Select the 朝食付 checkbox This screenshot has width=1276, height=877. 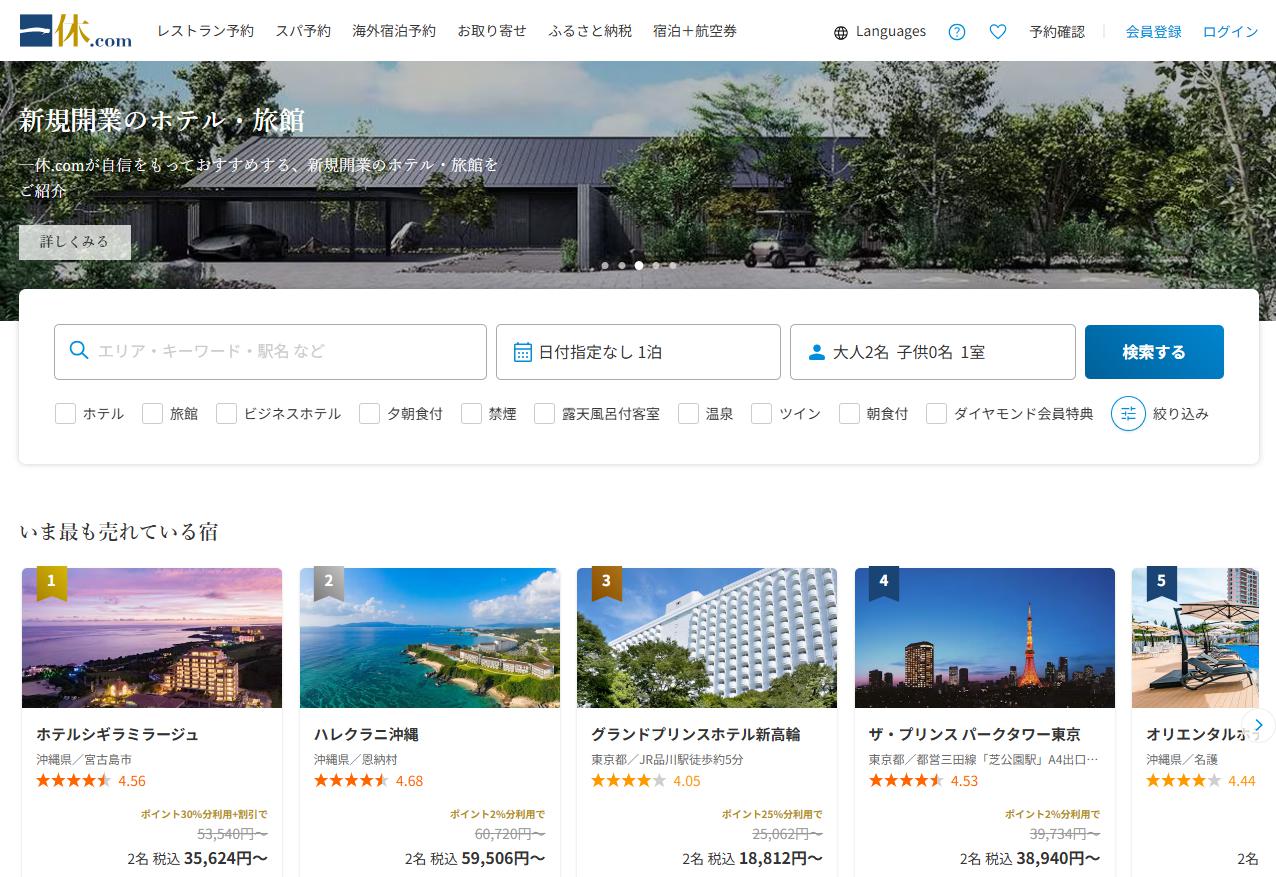tap(849, 413)
